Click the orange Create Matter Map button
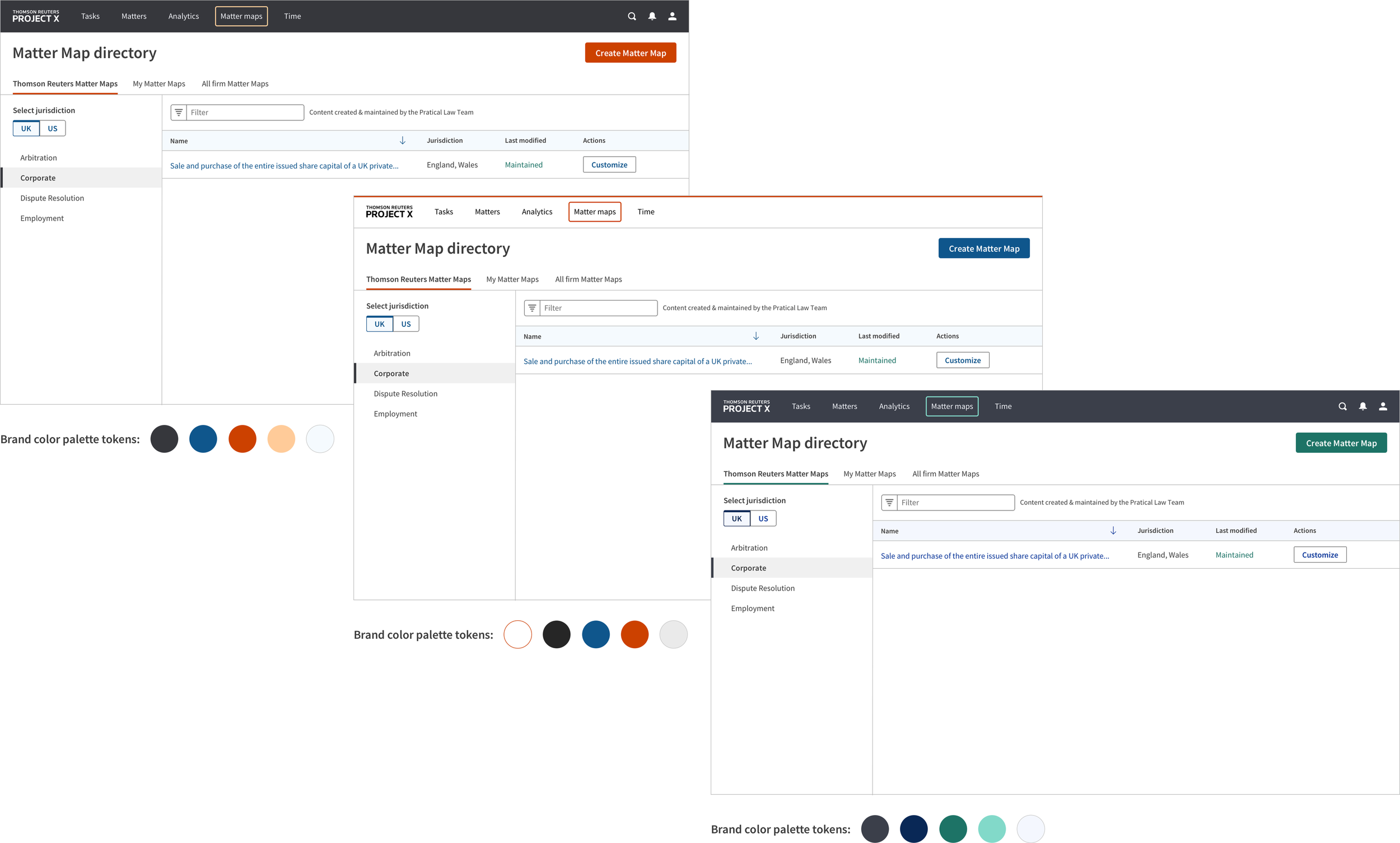The height and width of the screenshot is (843, 1400). [630, 53]
